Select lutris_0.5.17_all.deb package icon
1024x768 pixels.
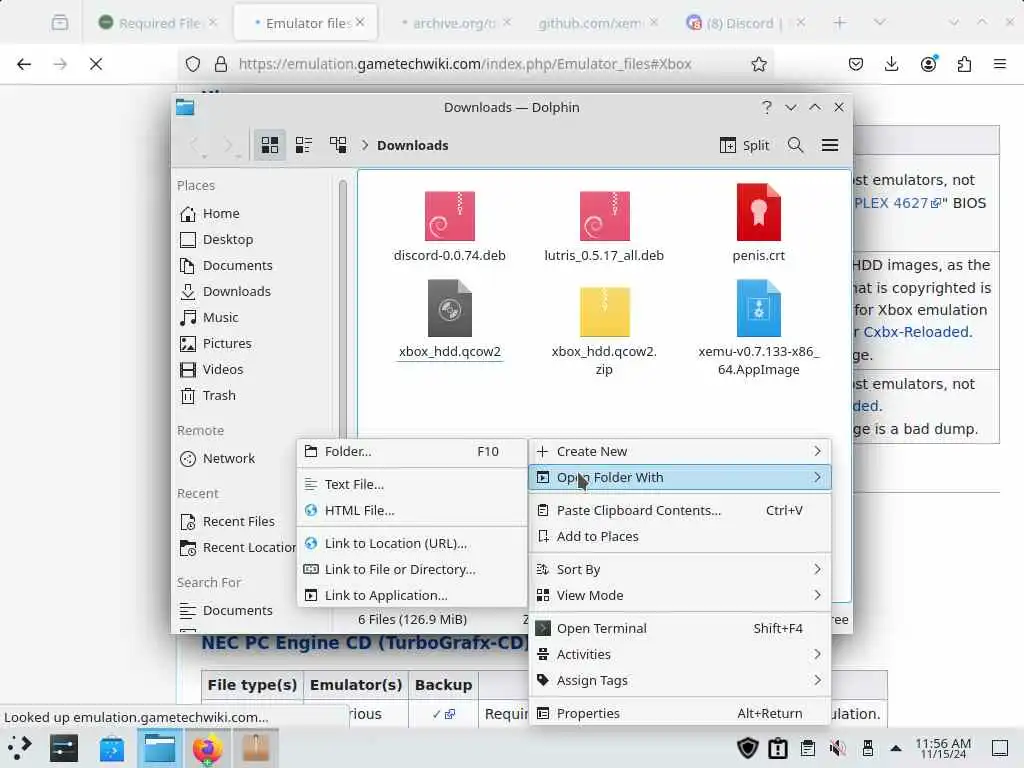pos(604,216)
